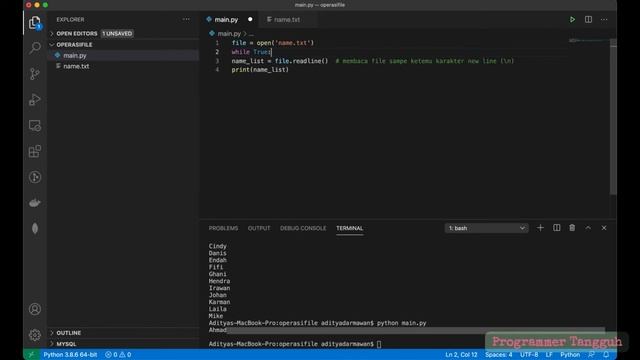
Task: Click line 1 with file = open('name.txt')
Action: click(x=273, y=43)
